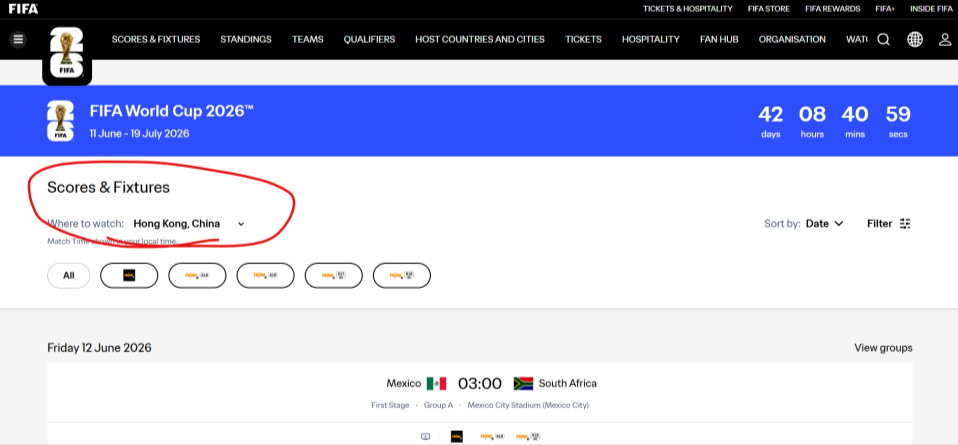Go to Scores & Fixtures in navbar
Screen dimensions: 958x445
[156, 39]
